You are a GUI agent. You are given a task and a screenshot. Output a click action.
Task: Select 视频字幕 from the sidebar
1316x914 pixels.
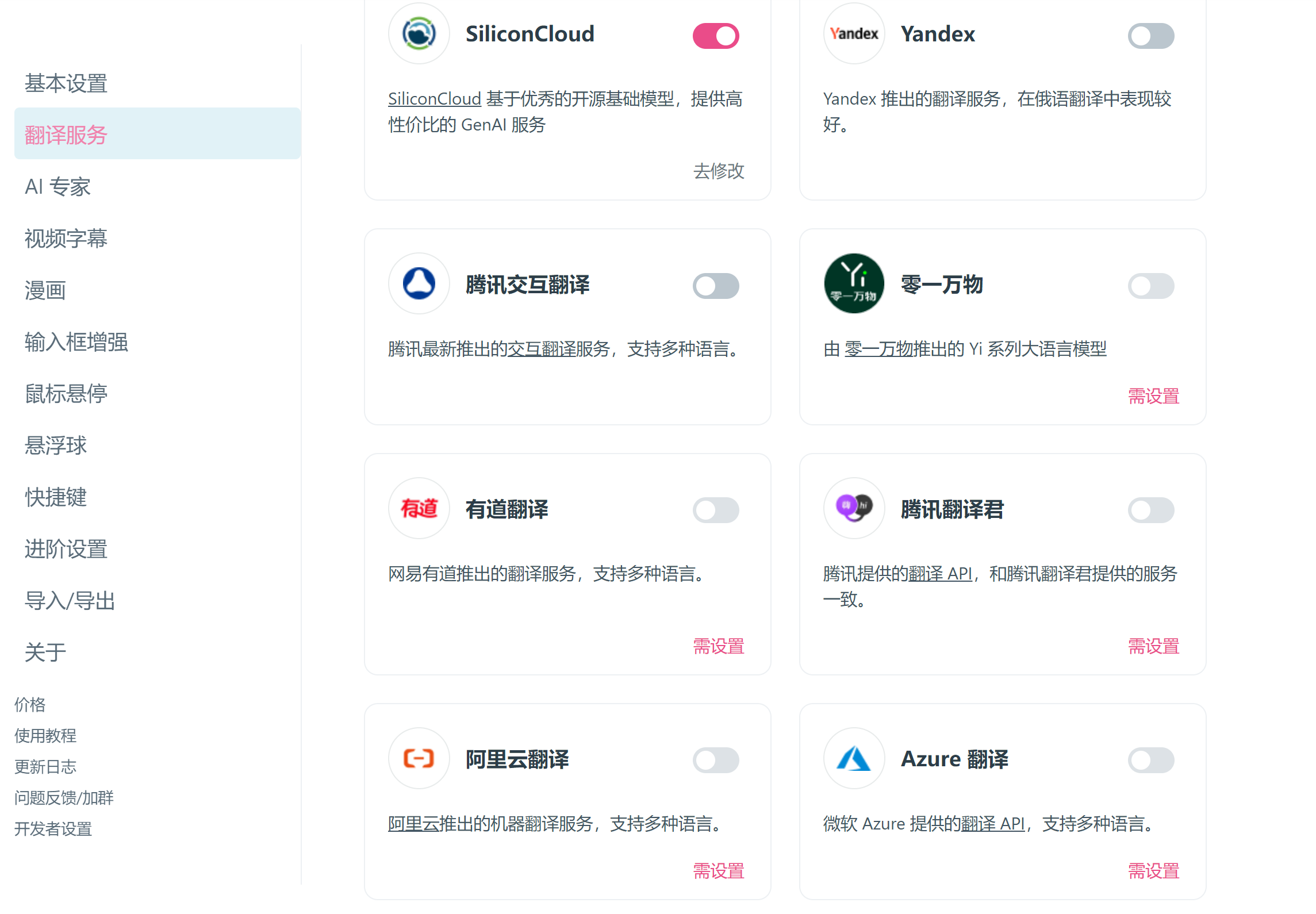(66, 239)
